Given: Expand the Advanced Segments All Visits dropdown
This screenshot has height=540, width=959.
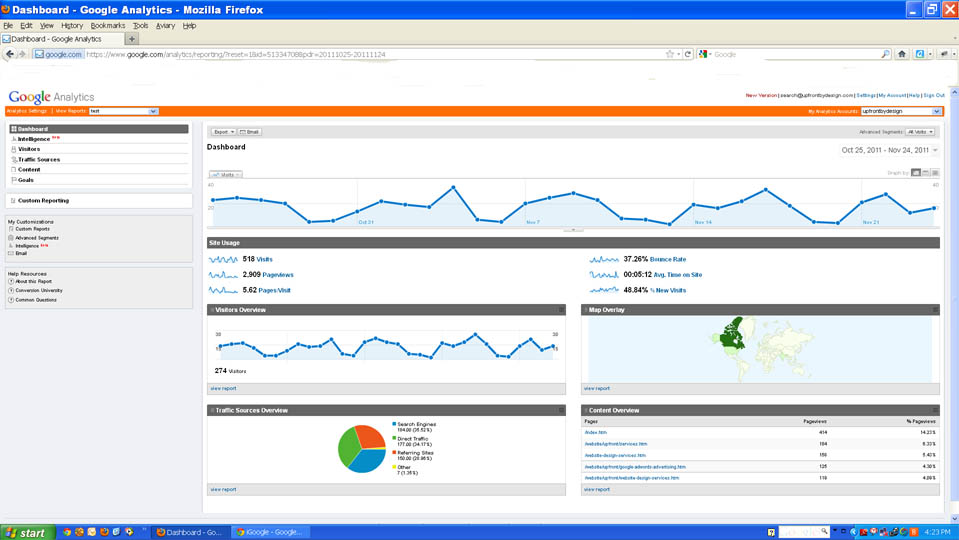Looking at the screenshot, I should point(920,131).
